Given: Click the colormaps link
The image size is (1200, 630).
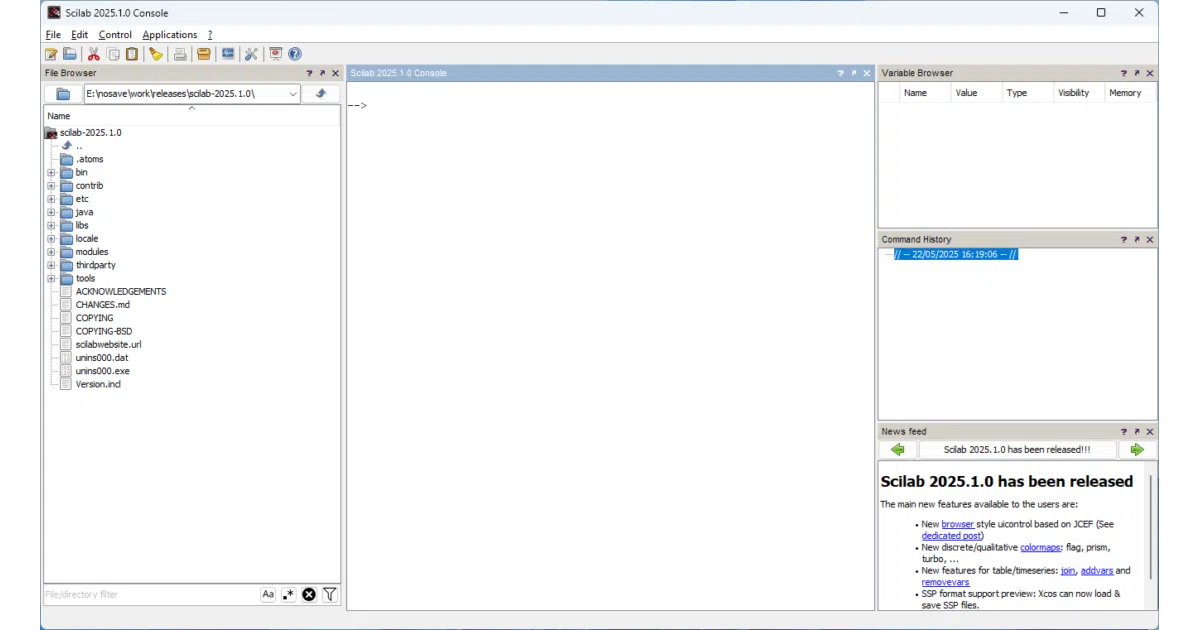Looking at the screenshot, I should (x=1039, y=548).
